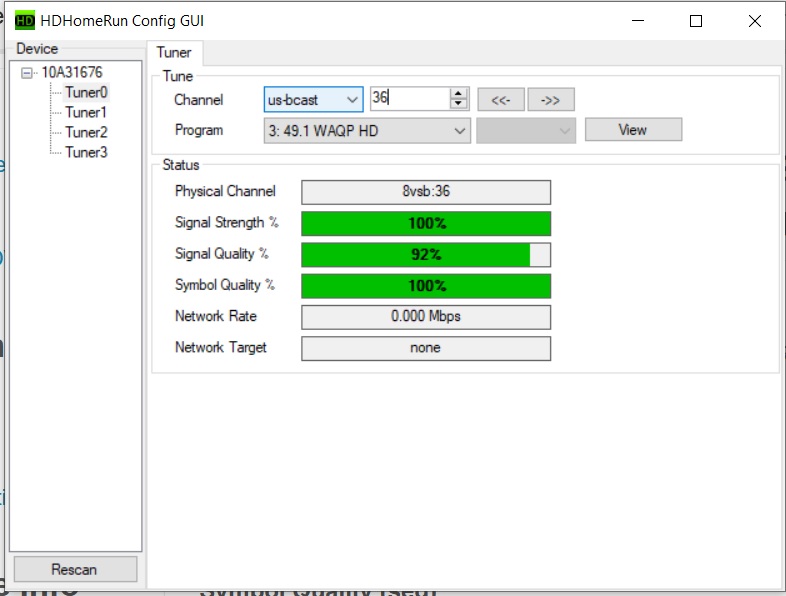786x596 pixels.
Task: Select Tuner0 in the device tree
Action: [86, 93]
